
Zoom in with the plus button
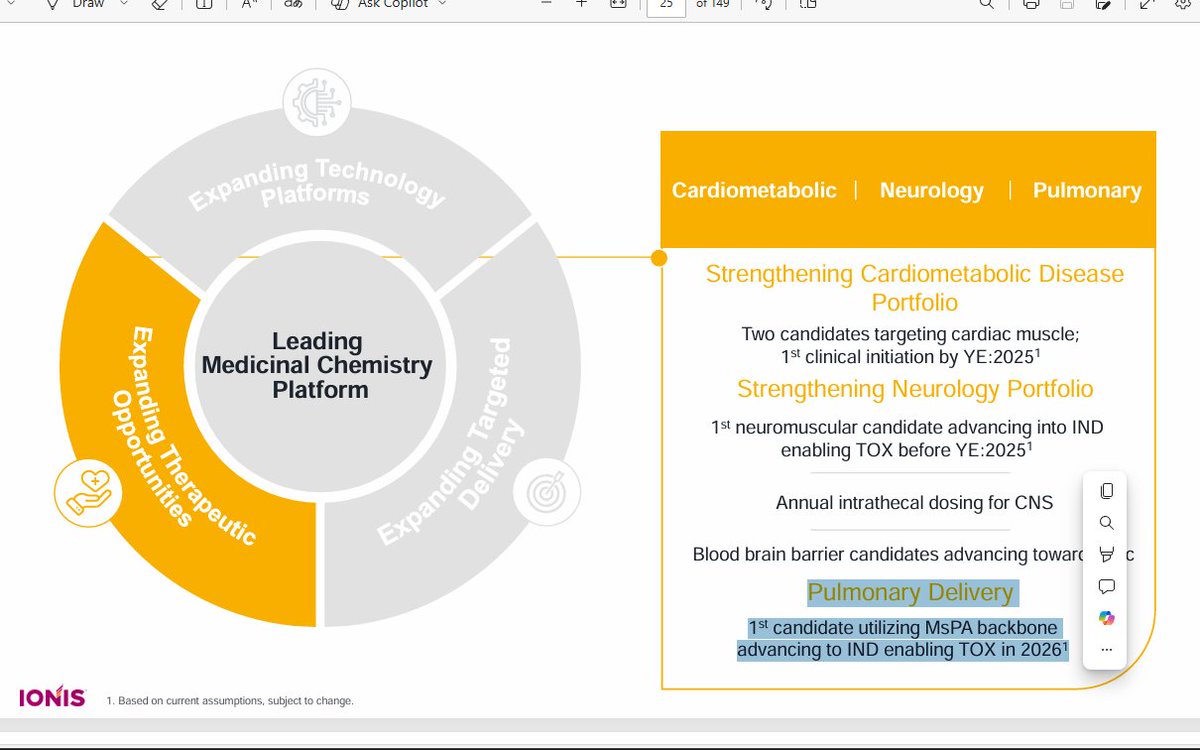581,4
